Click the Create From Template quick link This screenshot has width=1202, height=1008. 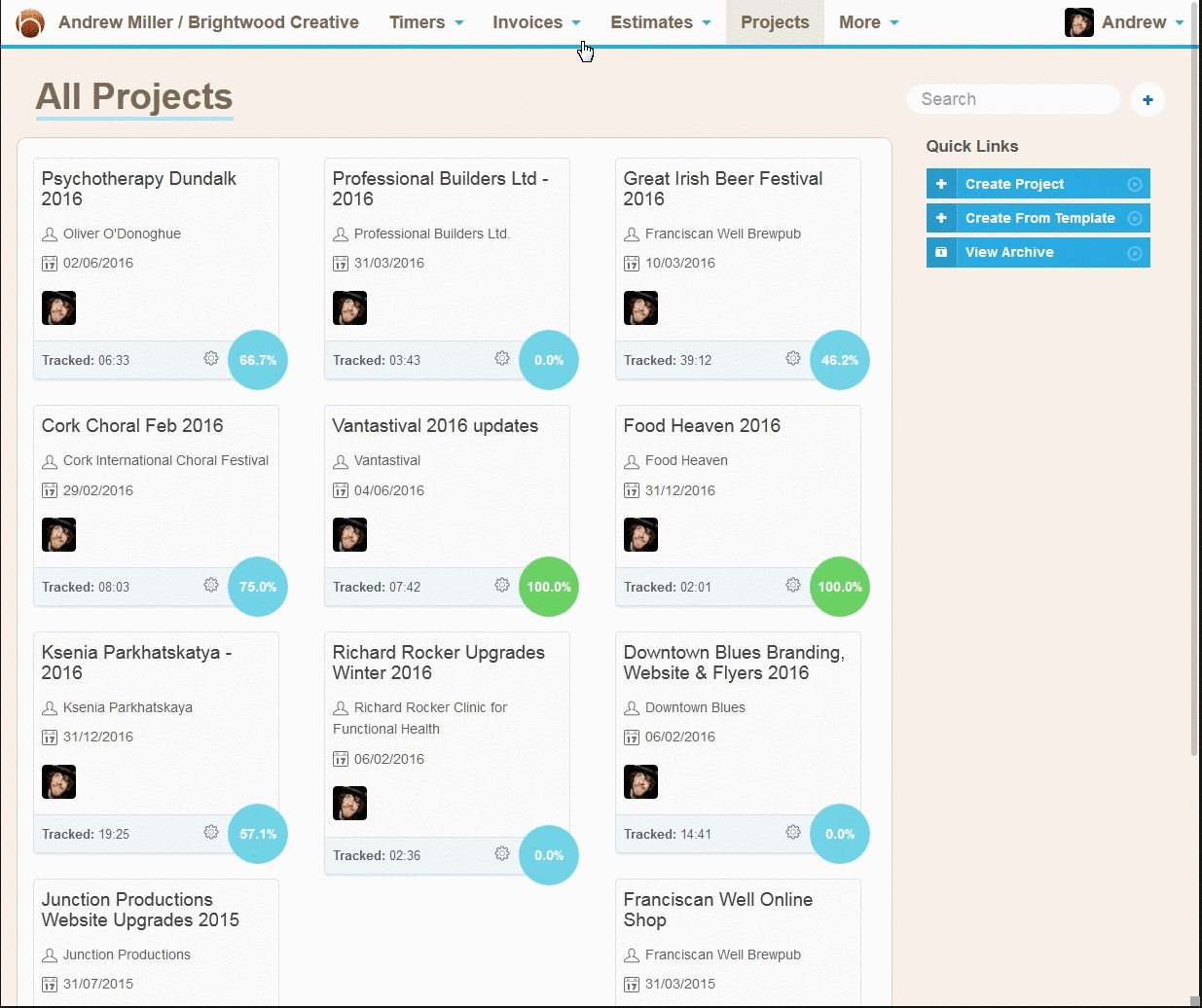click(x=1038, y=218)
